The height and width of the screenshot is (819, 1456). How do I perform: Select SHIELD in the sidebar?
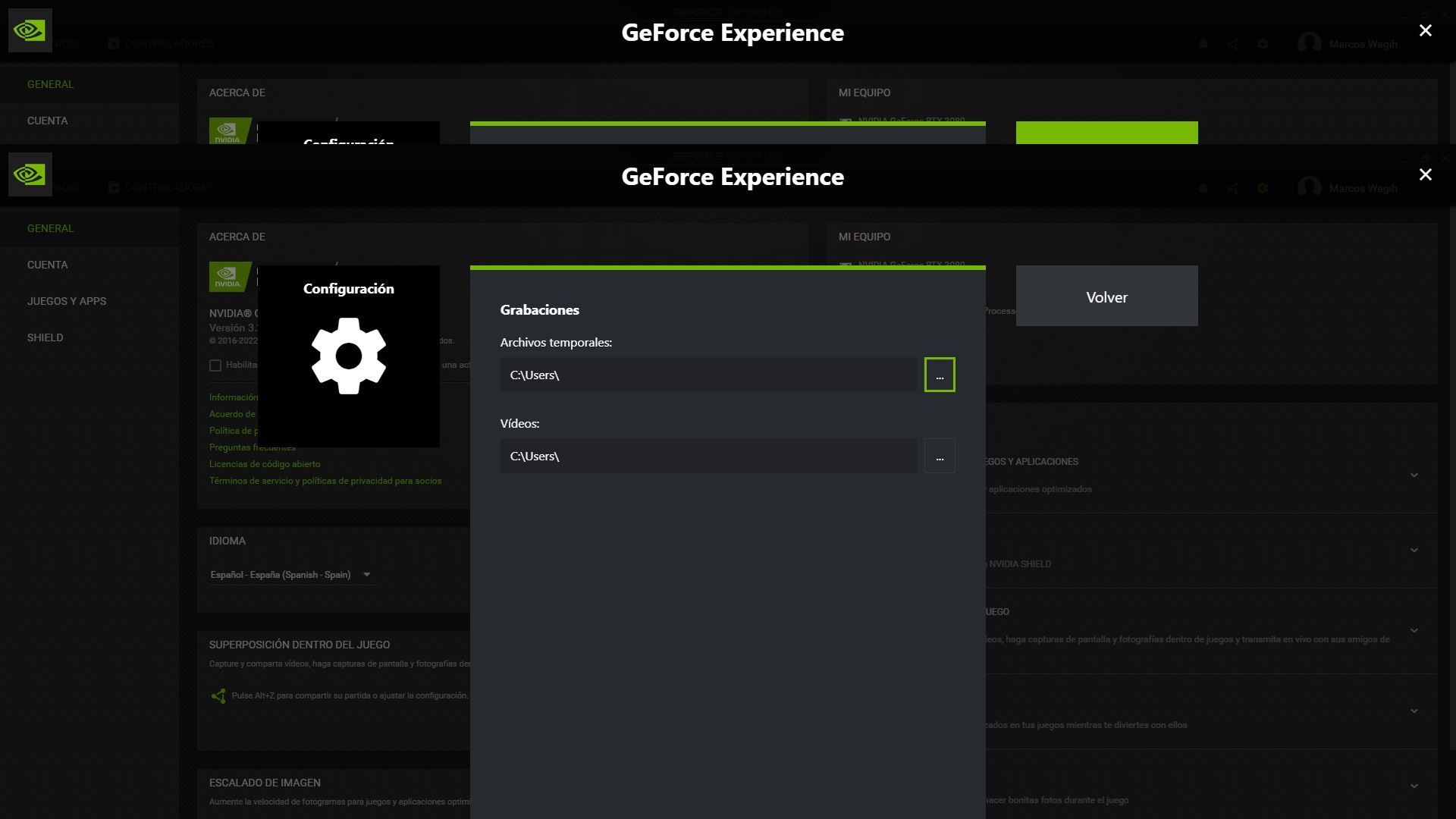click(x=45, y=337)
